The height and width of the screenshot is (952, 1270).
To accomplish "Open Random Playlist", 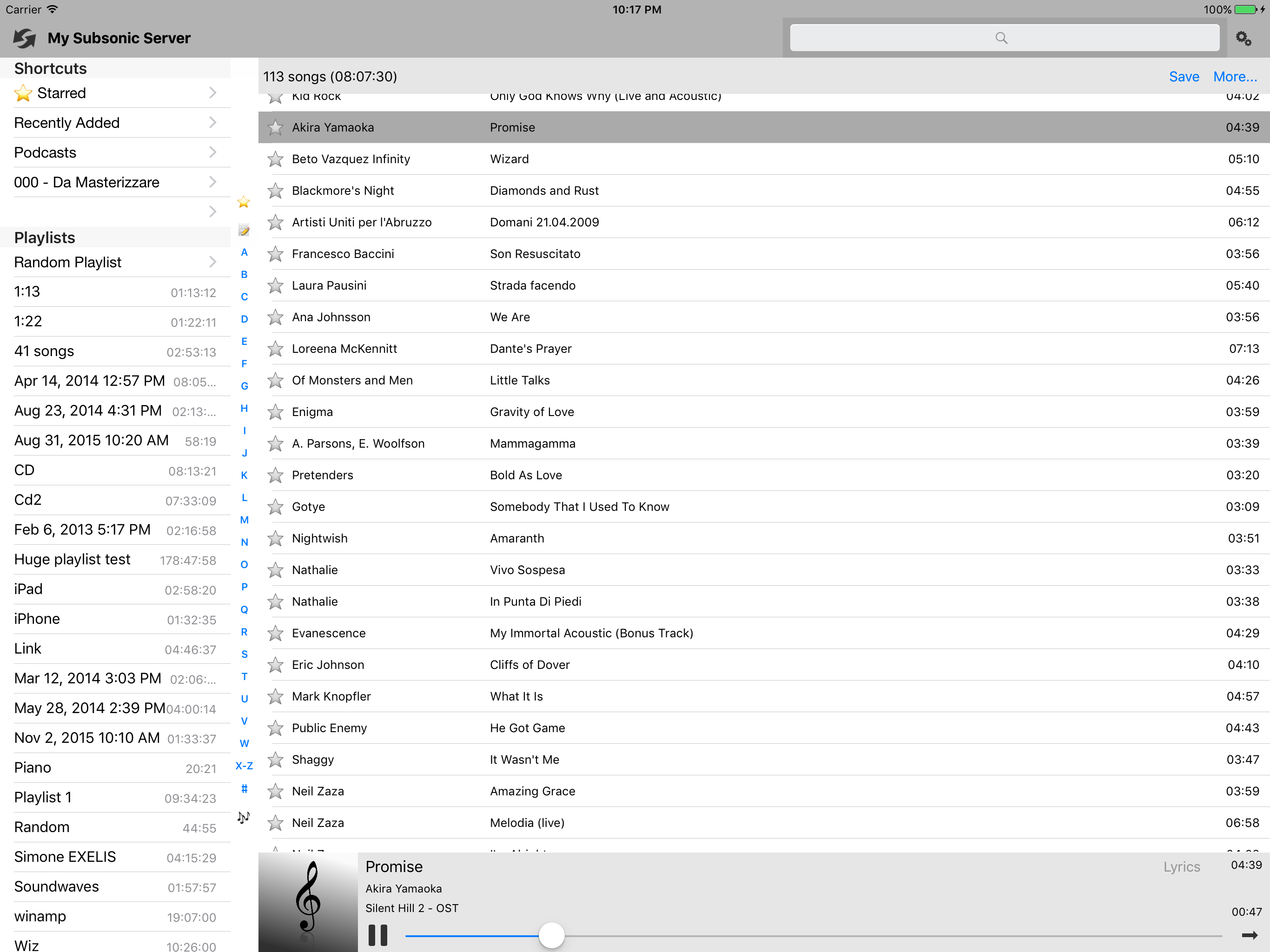I will click(x=115, y=262).
